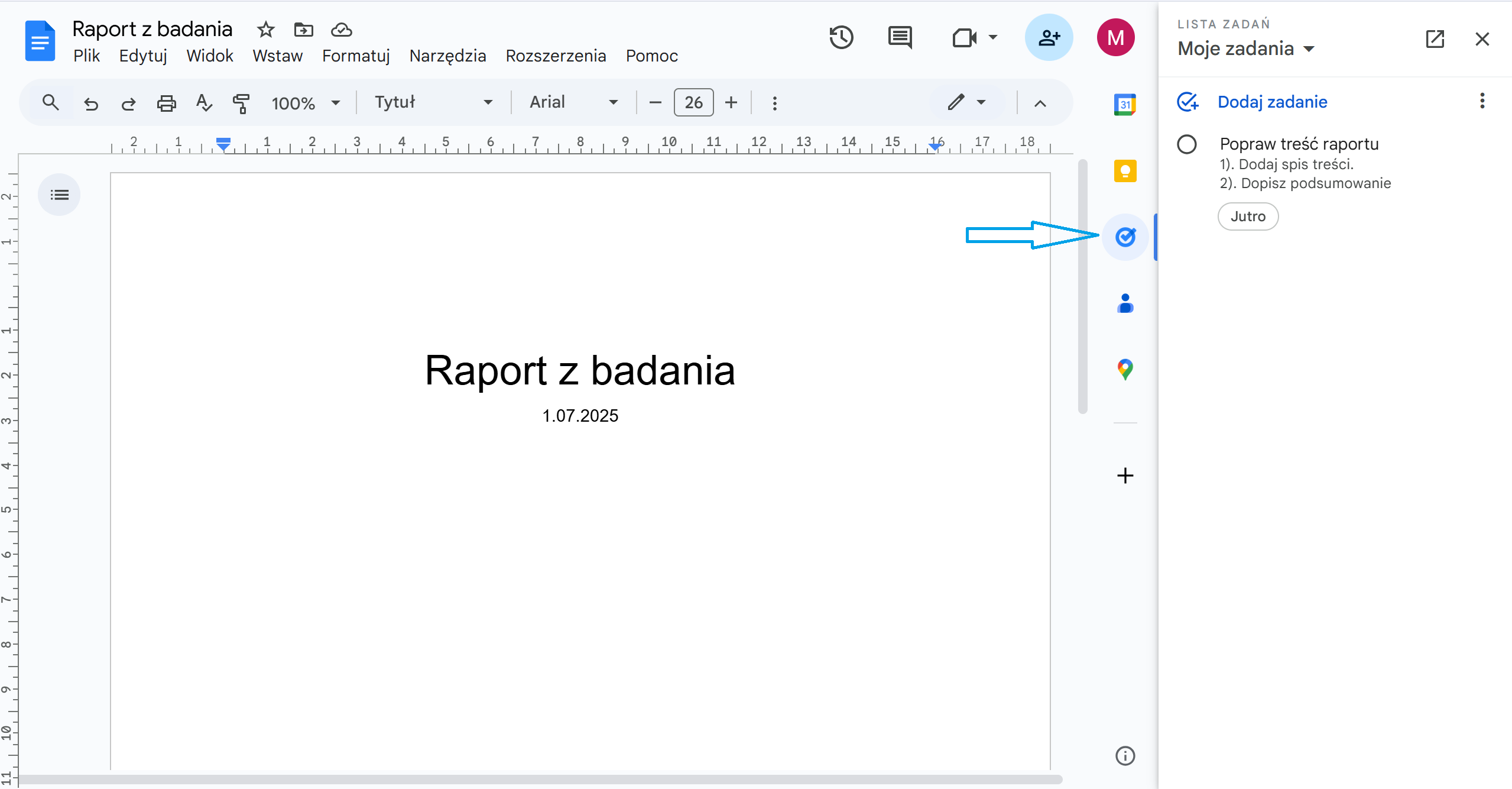Open Google Calendar side panel icon
The image size is (1512, 789).
coord(1125,105)
